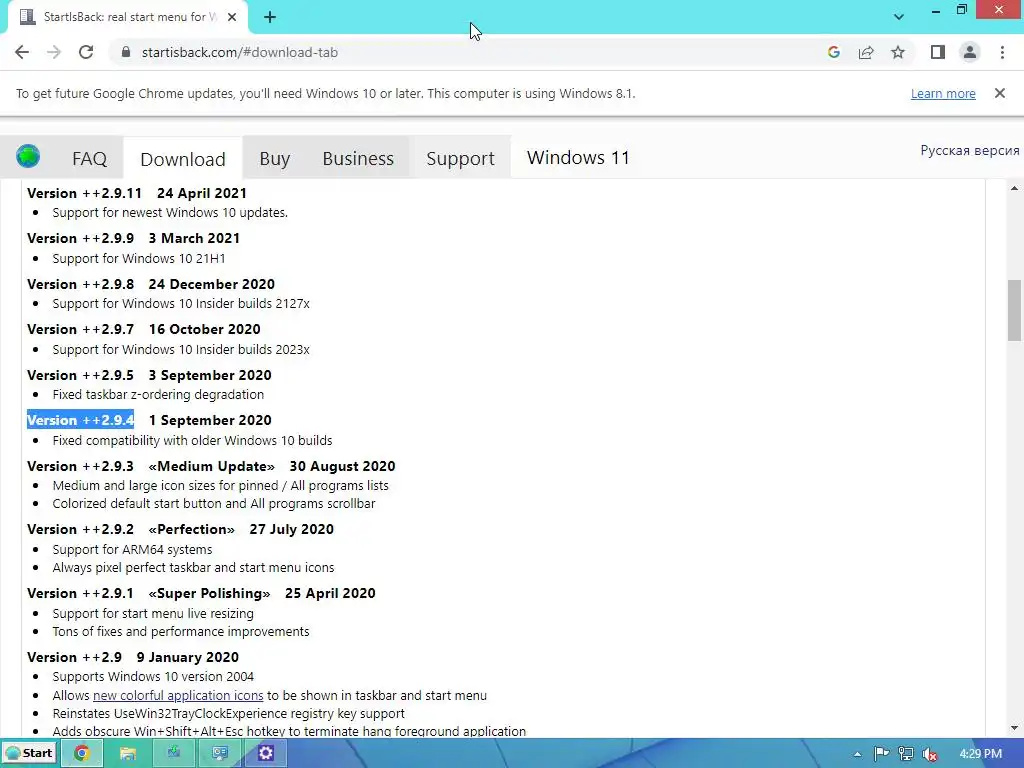Open the Action Center flag icon

pos(881,754)
